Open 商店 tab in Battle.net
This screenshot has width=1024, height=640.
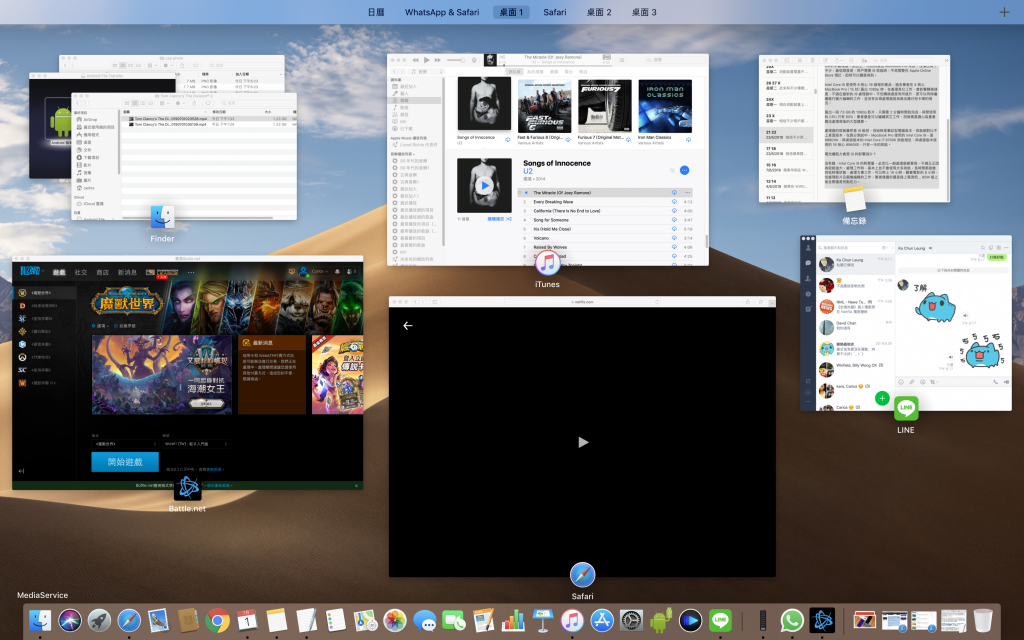point(103,272)
